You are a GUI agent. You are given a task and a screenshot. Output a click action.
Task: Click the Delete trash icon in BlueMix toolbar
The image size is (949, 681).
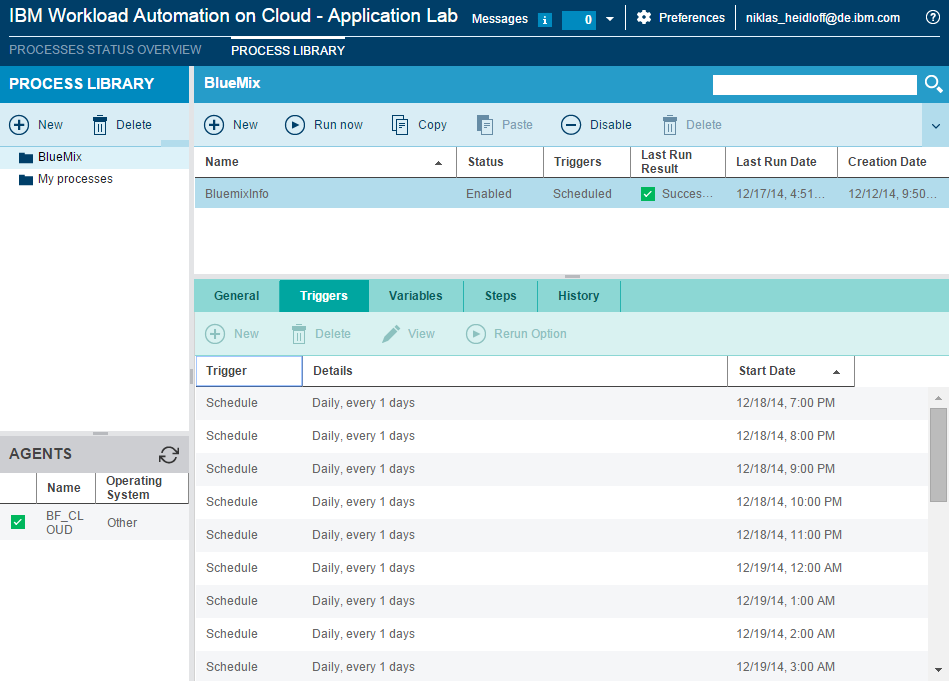click(x=670, y=125)
